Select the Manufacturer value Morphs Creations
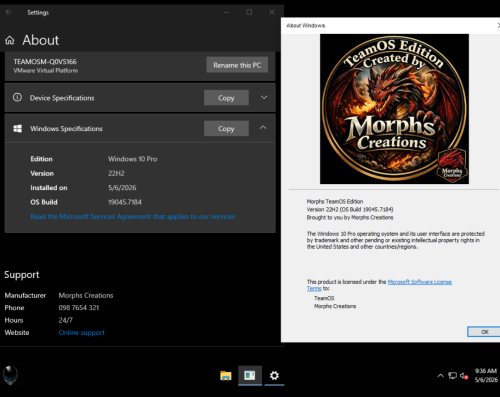The width and height of the screenshot is (500, 397). (x=86, y=295)
